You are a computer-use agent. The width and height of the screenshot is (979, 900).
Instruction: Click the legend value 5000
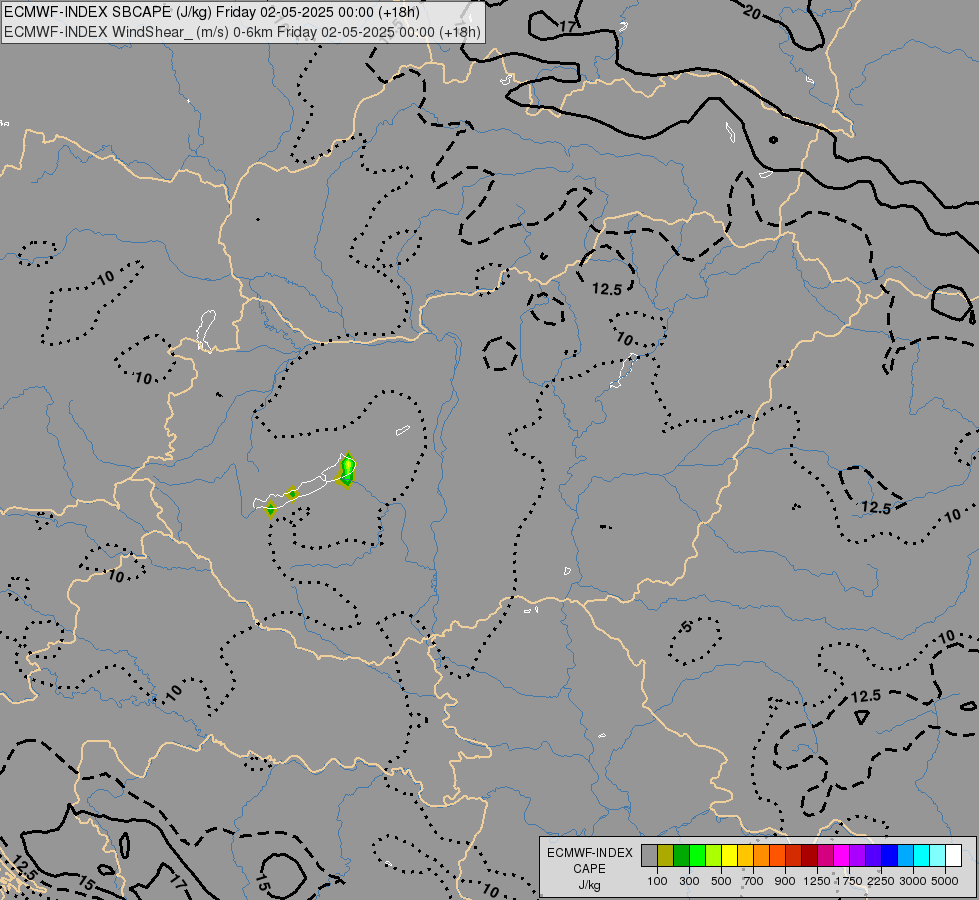[945, 881]
